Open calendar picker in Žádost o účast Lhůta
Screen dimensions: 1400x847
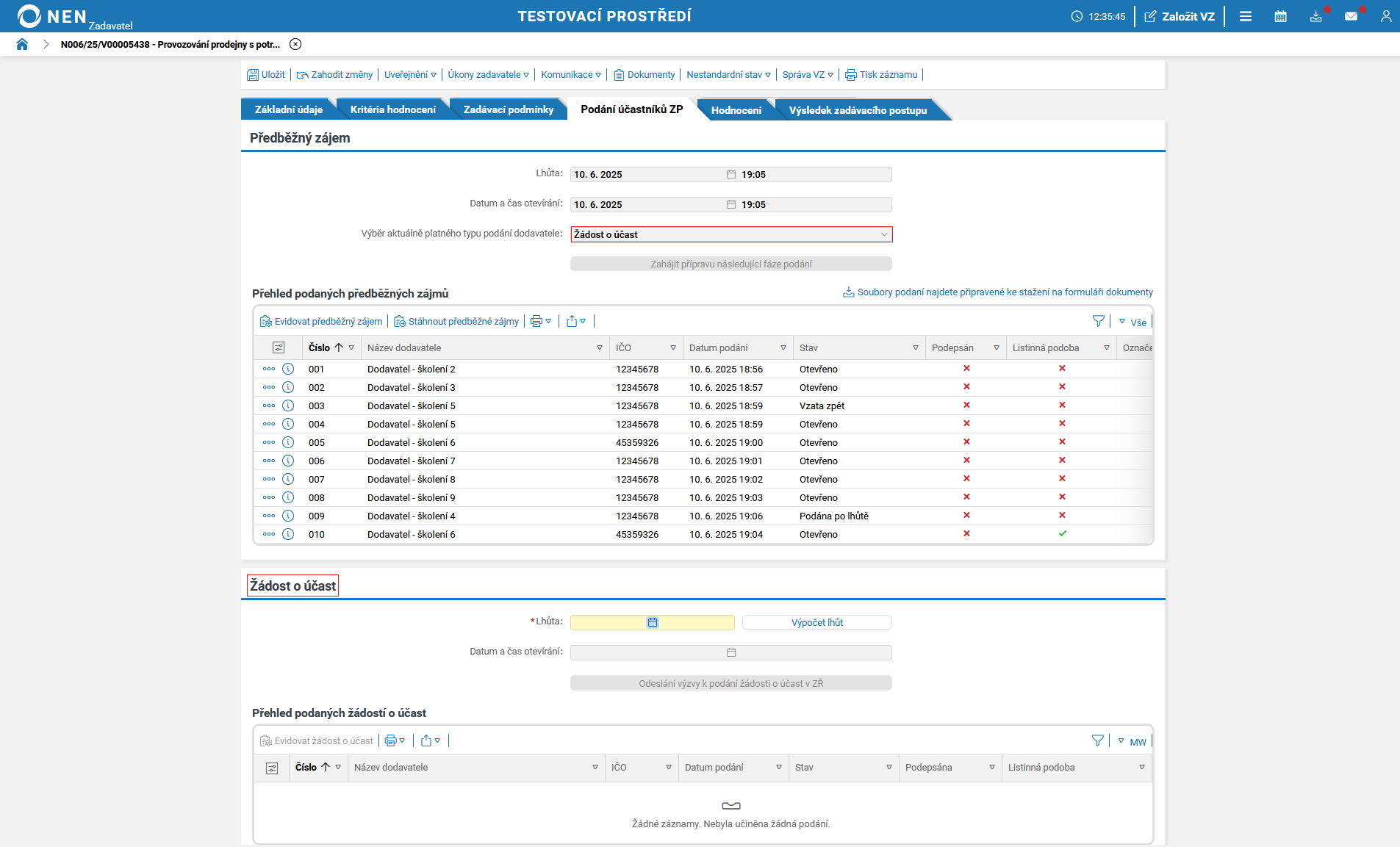coord(652,622)
